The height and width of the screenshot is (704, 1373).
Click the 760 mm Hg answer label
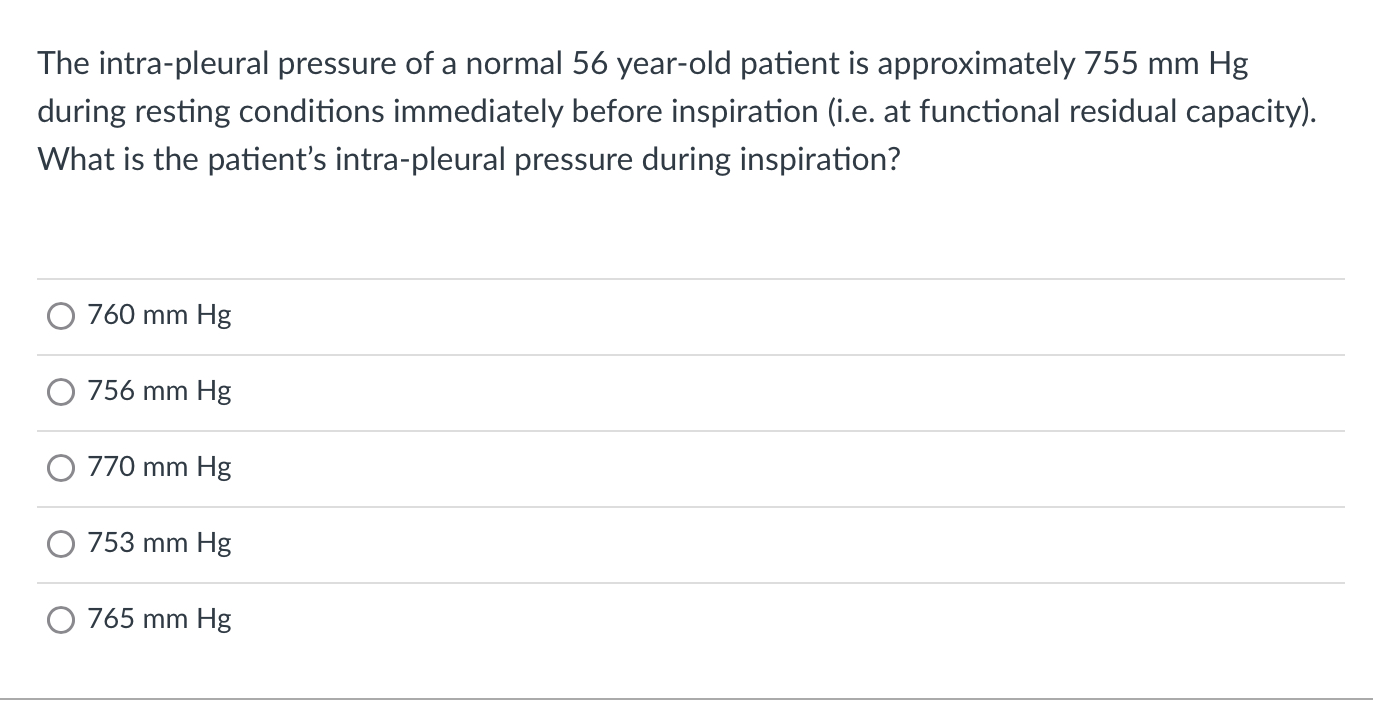point(158,315)
